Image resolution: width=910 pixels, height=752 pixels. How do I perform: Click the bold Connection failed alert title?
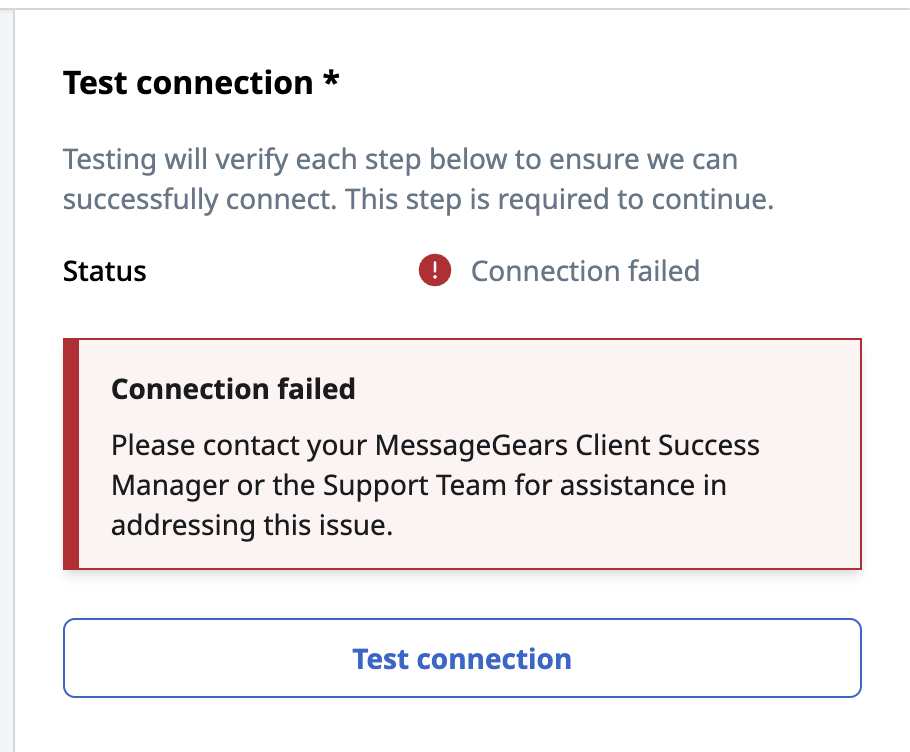[233, 389]
